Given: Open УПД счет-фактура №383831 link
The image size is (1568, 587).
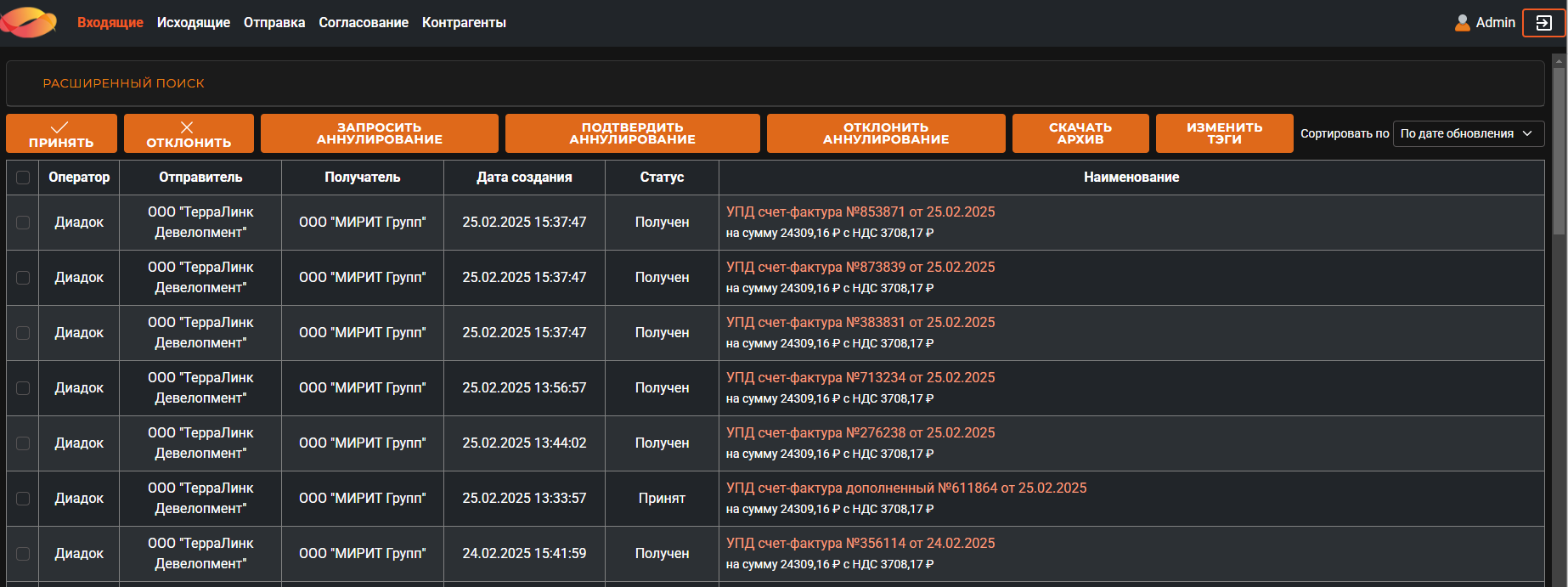Looking at the screenshot, I should [x=860, y=322].
